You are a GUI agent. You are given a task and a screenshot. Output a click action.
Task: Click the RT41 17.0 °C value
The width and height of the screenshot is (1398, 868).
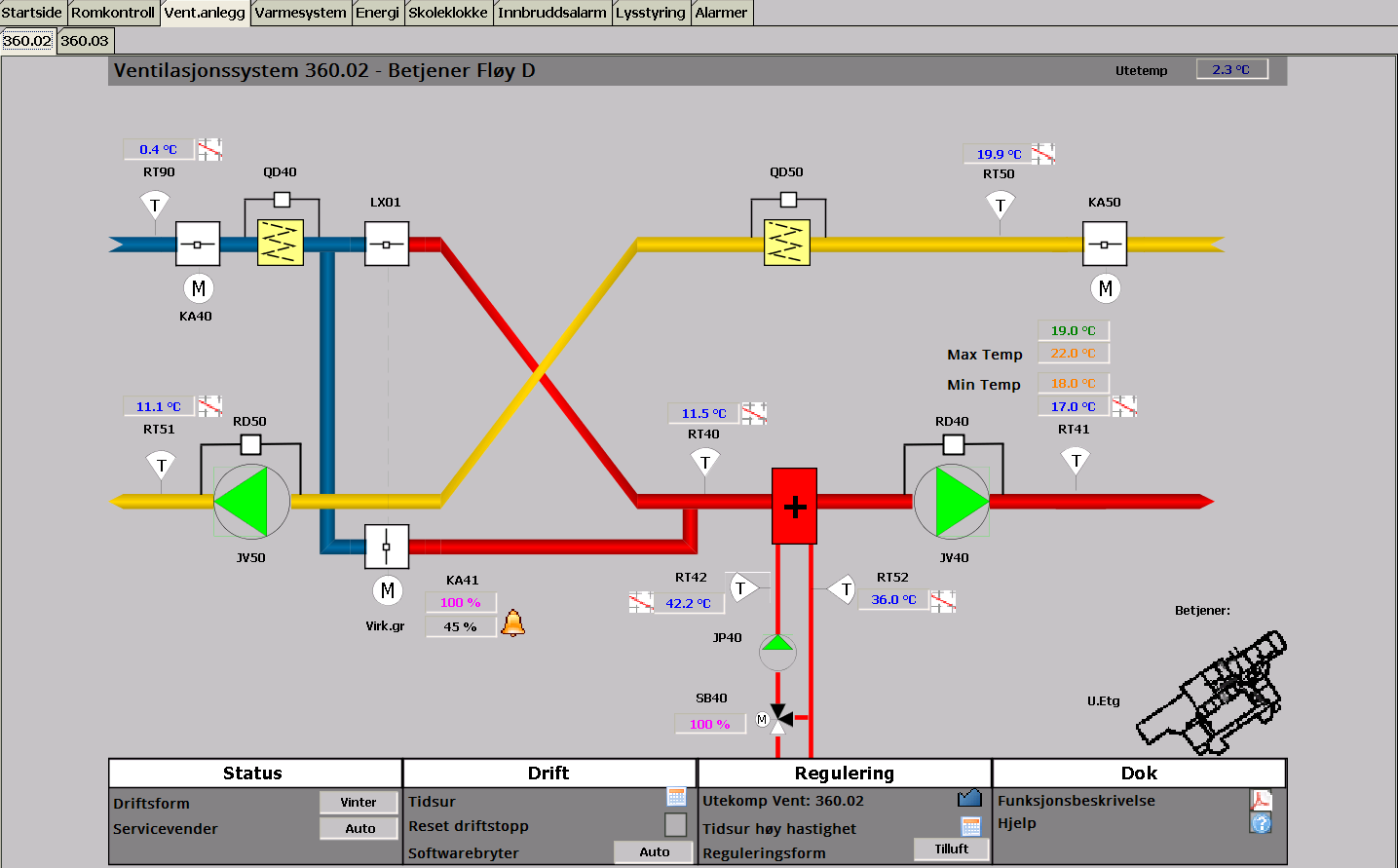(1074, 407)
